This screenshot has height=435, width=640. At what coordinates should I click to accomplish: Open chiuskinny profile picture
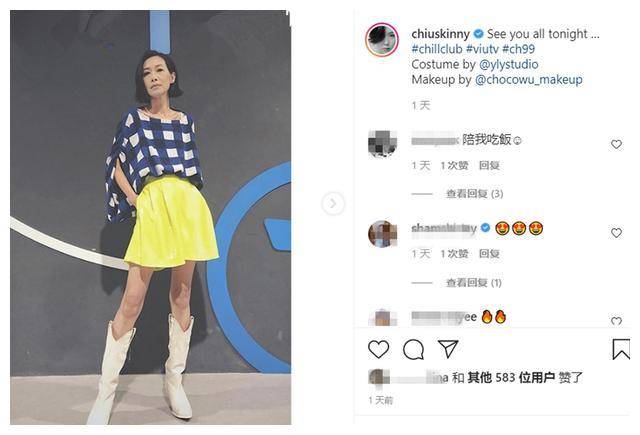tap(382, 40)
